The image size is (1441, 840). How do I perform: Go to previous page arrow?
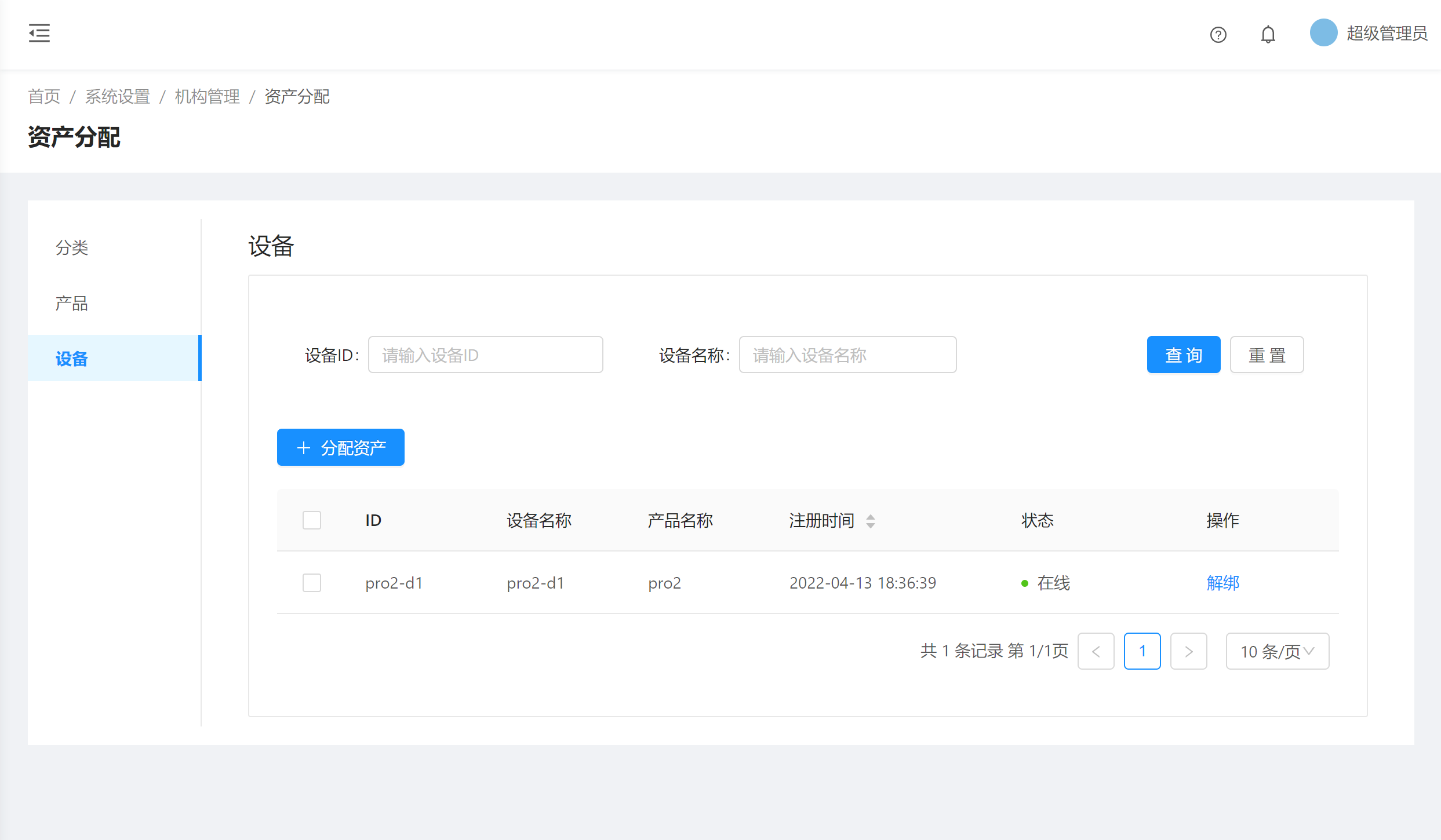[x=1096, y=651]
